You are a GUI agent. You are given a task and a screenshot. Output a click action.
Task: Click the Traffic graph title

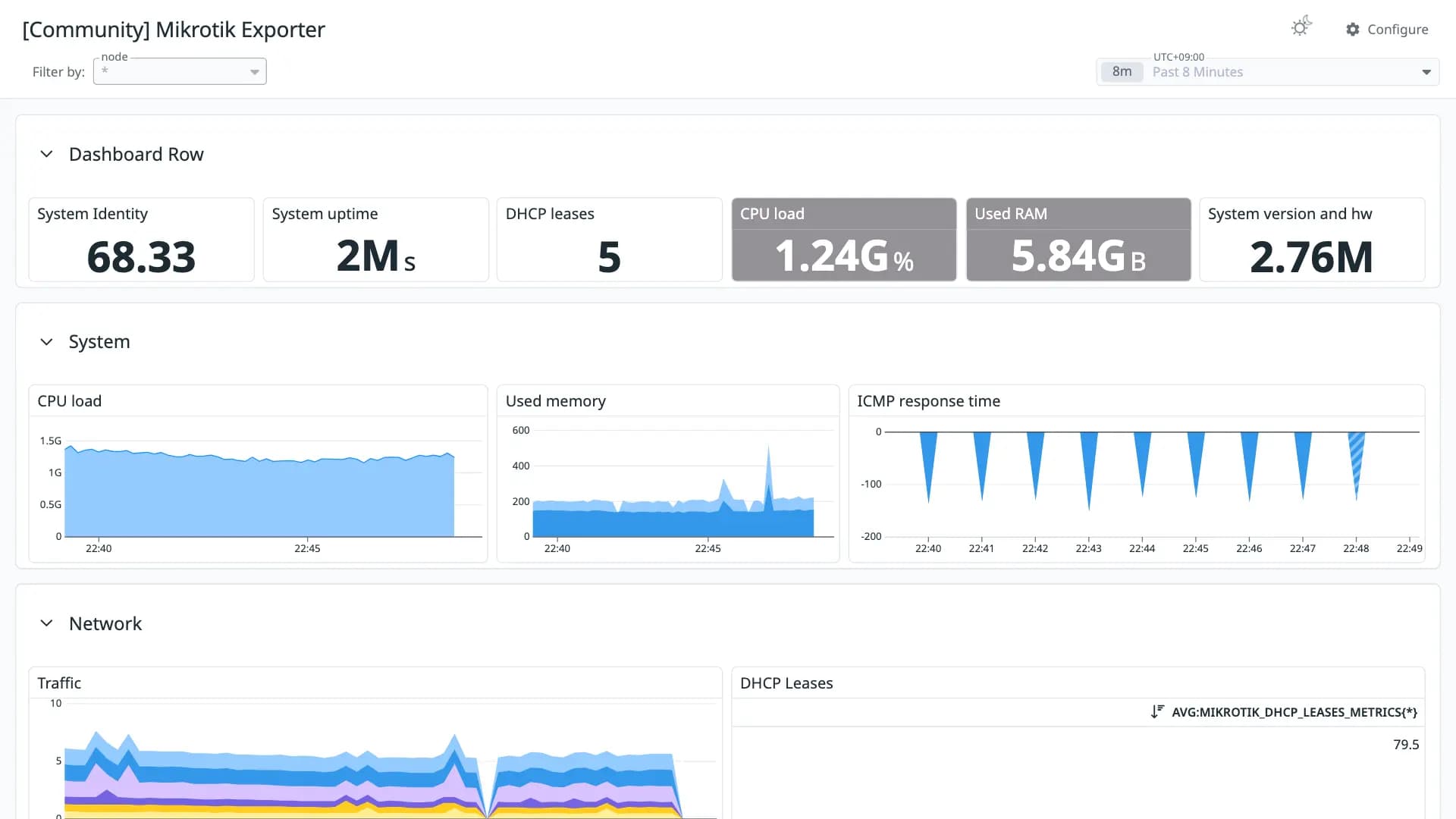59,682
